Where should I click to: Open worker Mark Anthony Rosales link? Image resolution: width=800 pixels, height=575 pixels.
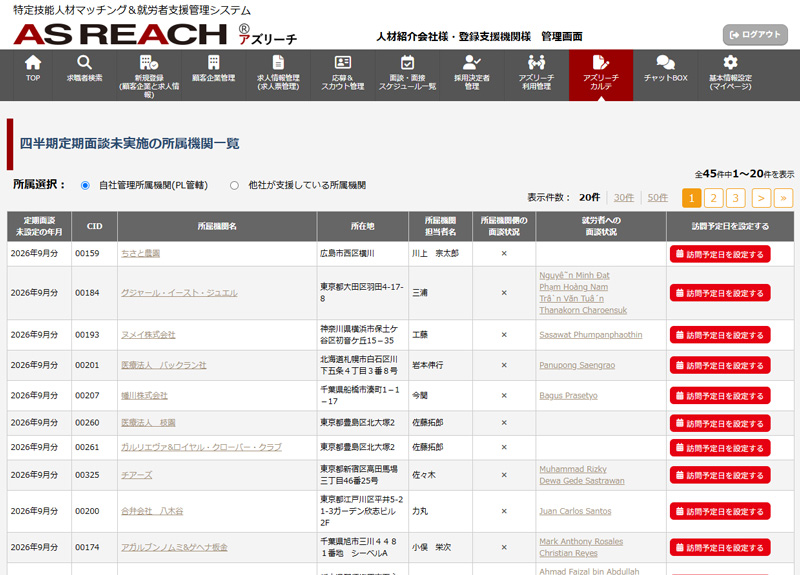click(581, 541)
